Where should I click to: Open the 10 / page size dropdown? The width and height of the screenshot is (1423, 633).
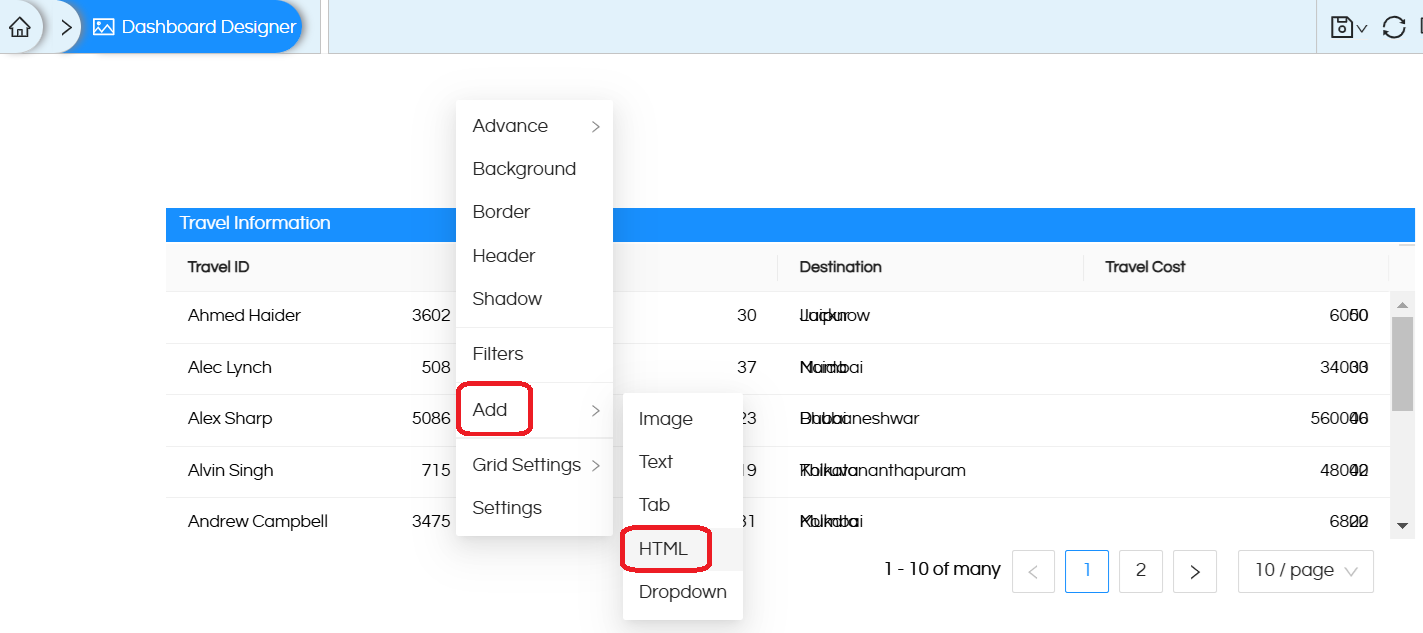point(1306,571)
